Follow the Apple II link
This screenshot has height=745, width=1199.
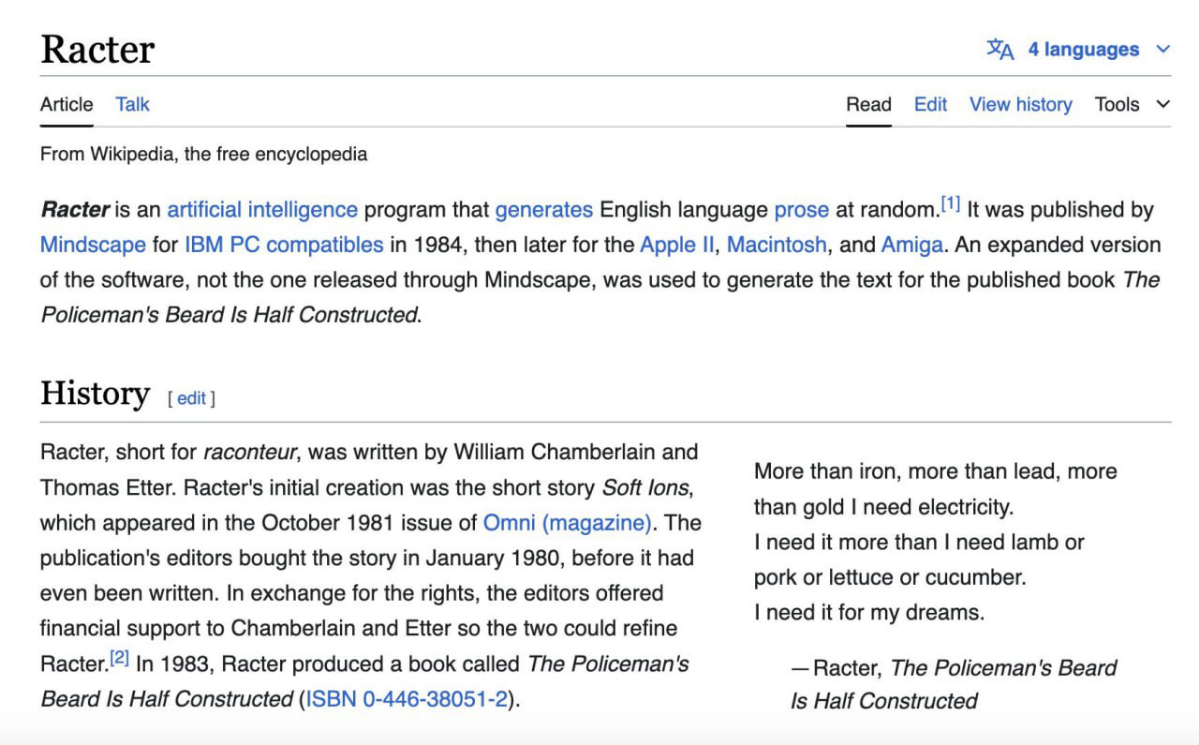(x=677, y=245)
